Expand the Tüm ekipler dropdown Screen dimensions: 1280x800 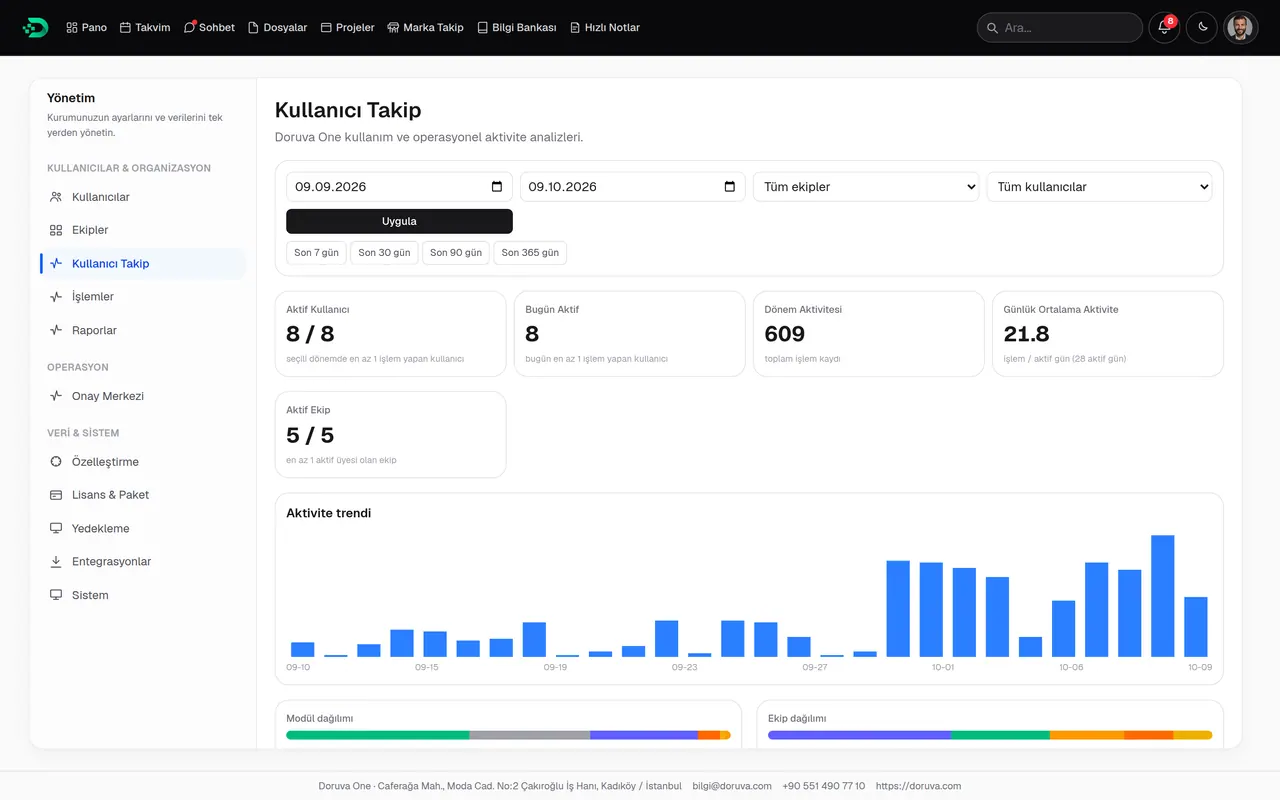pyautogui.click(x=866, y=187)
